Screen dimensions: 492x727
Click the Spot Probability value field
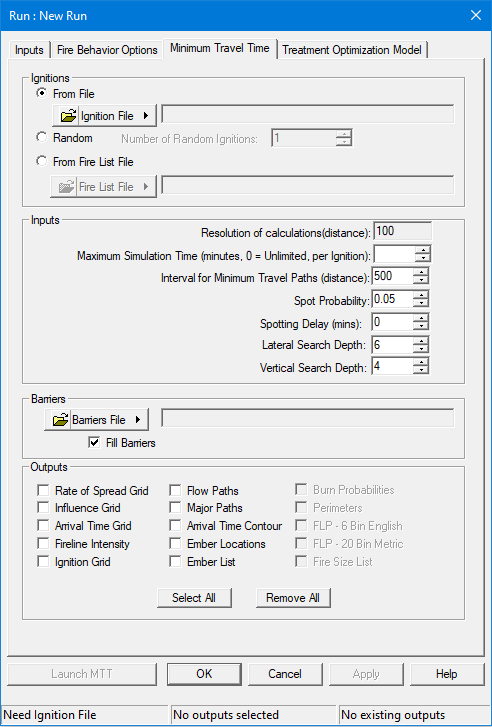[x=392, y=299]
